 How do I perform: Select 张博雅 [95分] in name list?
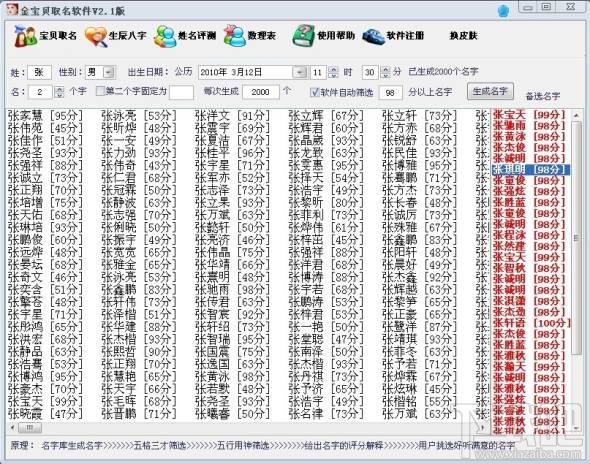(x=419, y=165)
